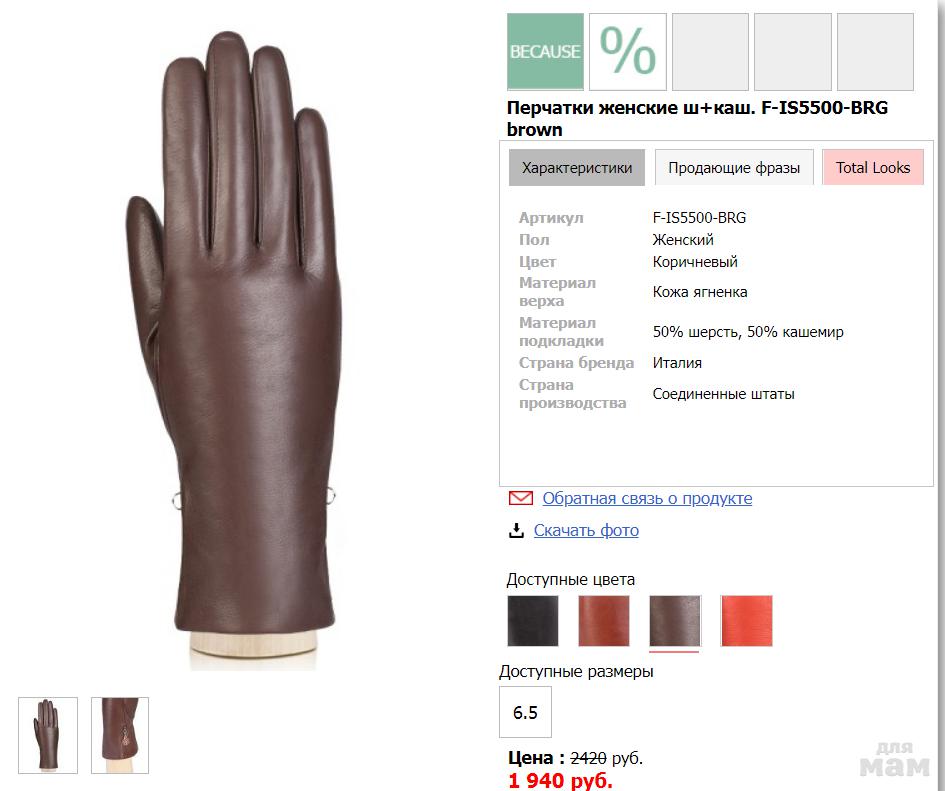
Task: Click the download photo arrow icon
Action: (x=516, y=531)
